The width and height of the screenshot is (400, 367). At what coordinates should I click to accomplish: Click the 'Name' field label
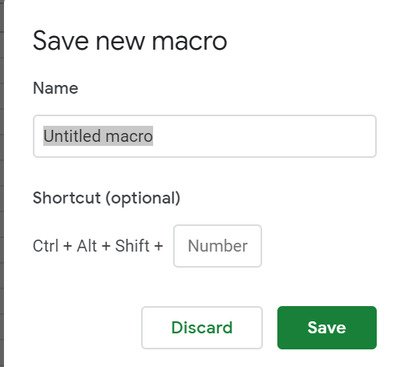(x=55, y=88)
